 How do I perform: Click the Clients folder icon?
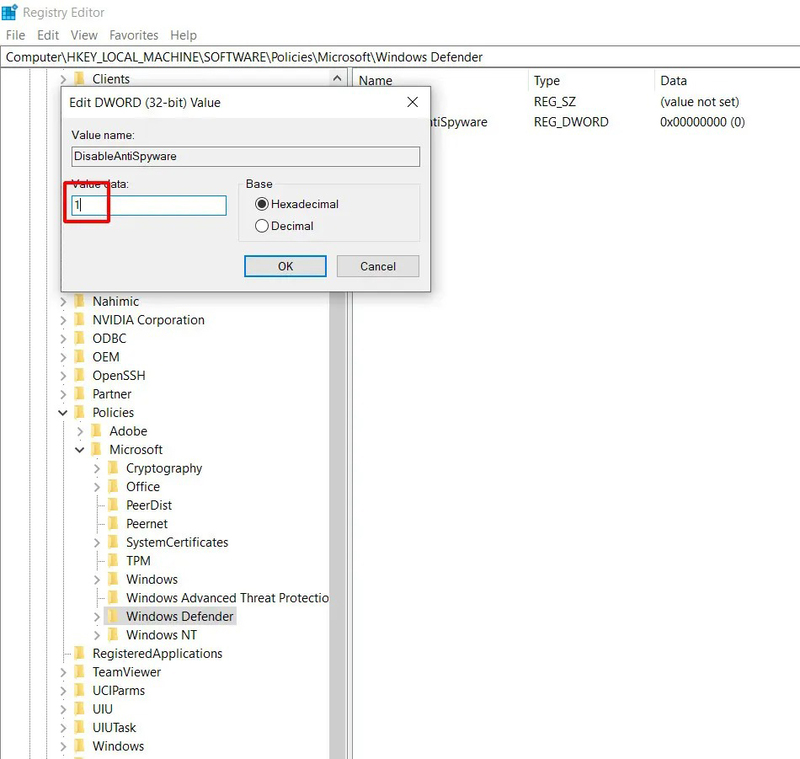(x=80, y=79)
